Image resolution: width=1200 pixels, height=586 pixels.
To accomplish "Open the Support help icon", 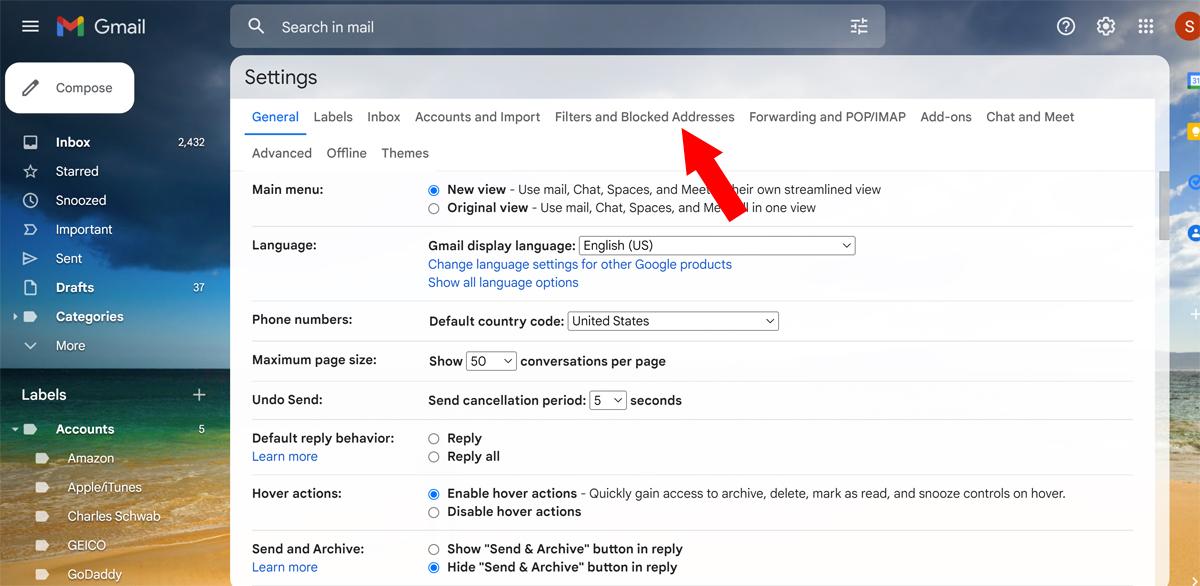I will [1066, 27].
